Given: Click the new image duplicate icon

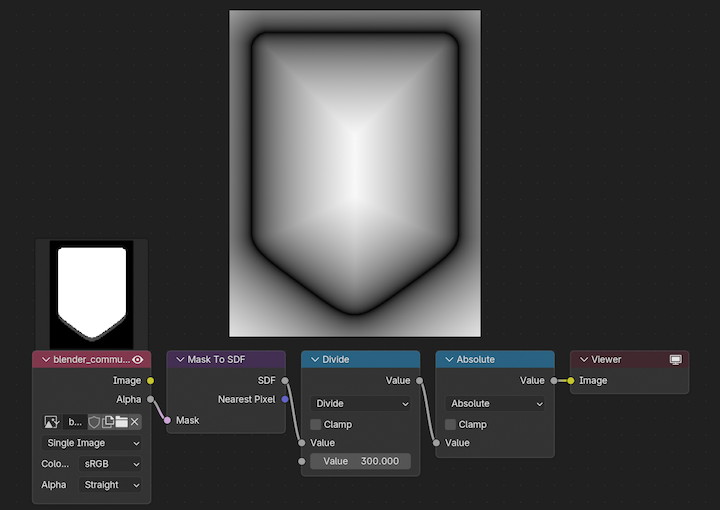Looking at the screenshot, I should point(108,422).
